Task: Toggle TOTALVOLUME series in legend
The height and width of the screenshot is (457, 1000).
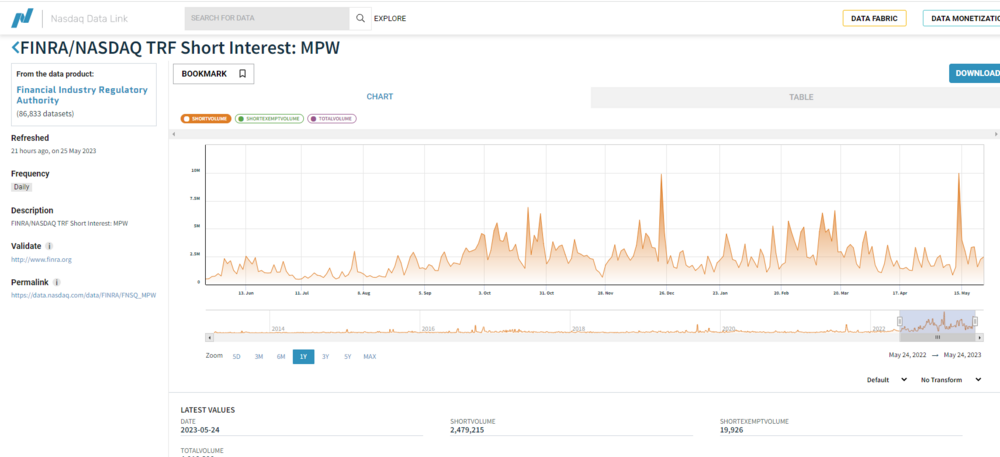Action: point(332,119)
